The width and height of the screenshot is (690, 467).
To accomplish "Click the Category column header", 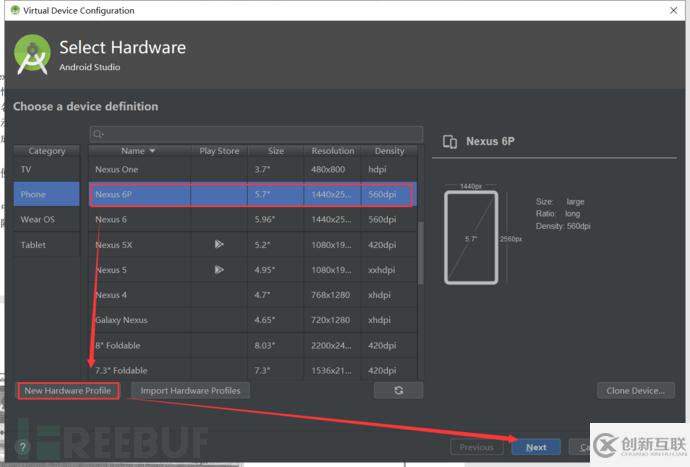I will click(x=47, y=151).
